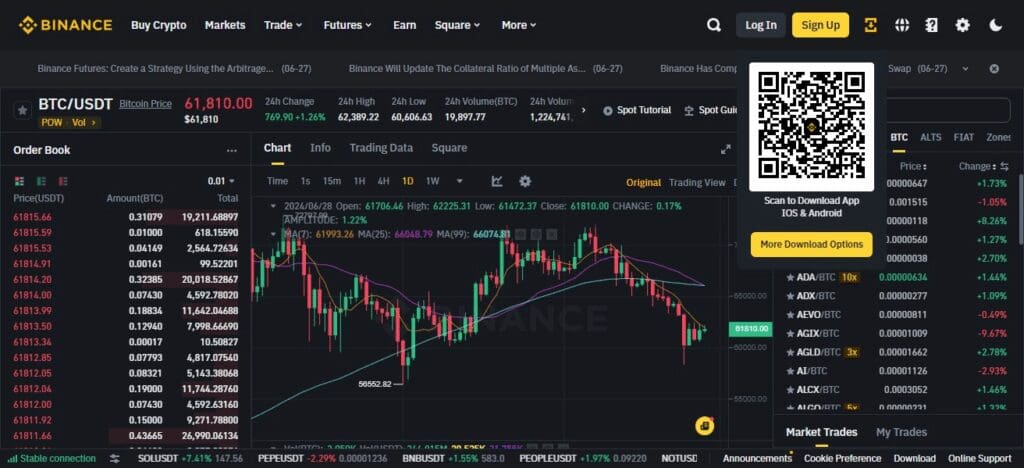Switch to the Trading Data tab
The height and width of the screenshot is (468, 1024).
(x=381, y=148)
